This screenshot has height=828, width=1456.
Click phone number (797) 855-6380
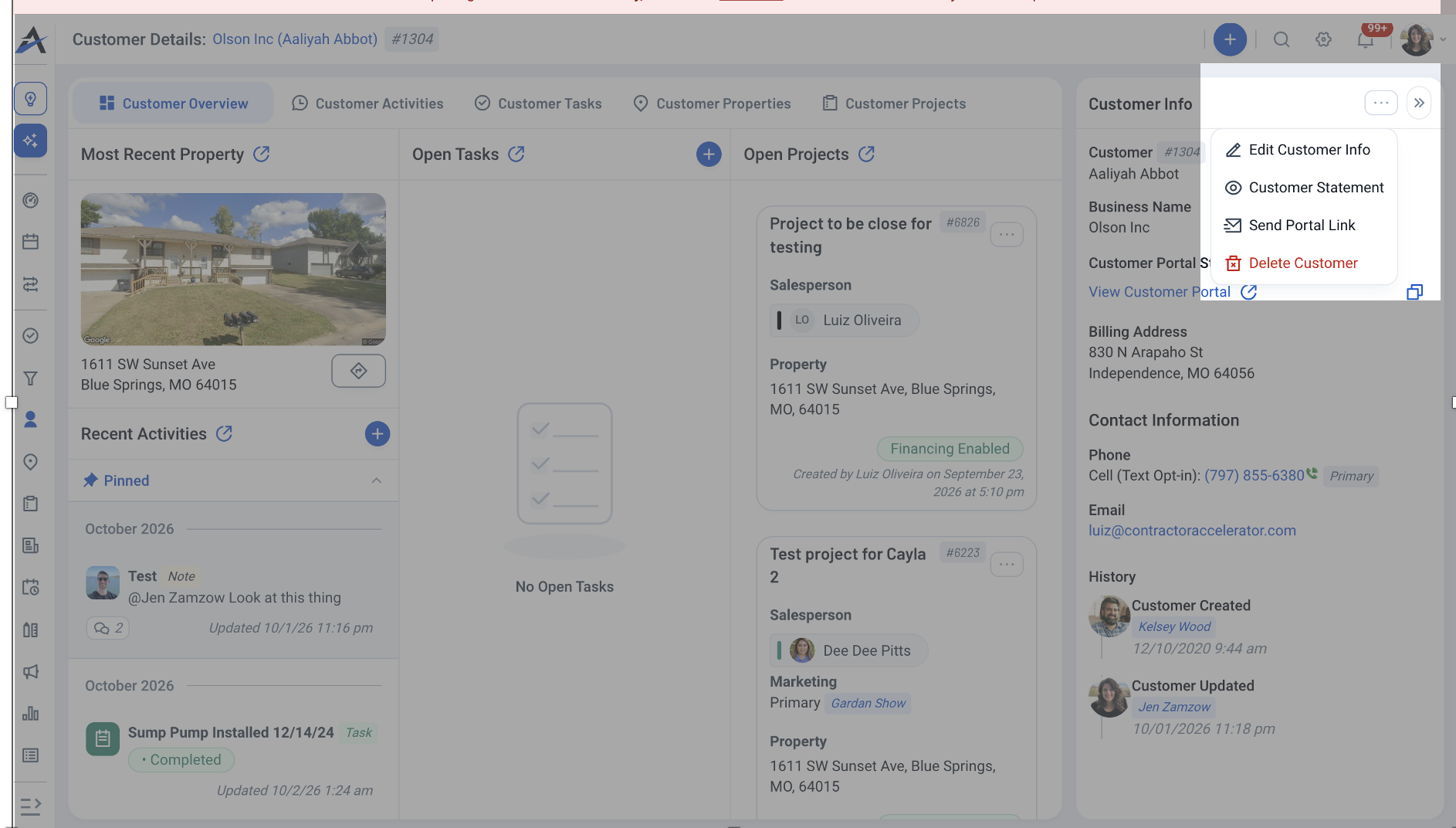1255,475
